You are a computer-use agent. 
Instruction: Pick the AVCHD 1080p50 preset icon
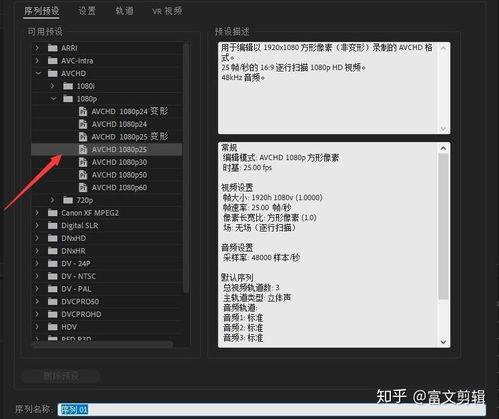point(83,175)
